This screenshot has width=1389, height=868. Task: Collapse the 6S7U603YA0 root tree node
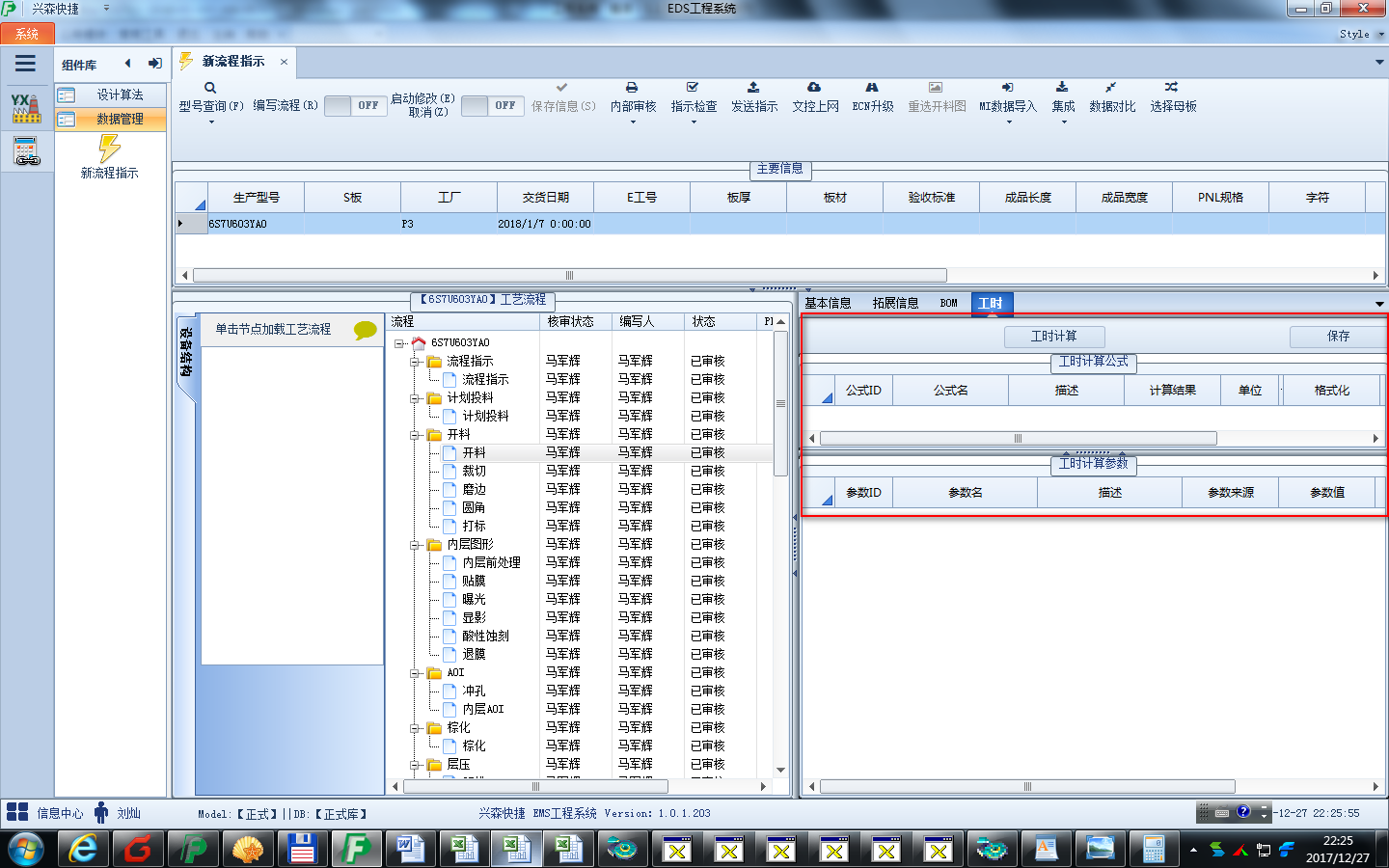pos(398,343)
